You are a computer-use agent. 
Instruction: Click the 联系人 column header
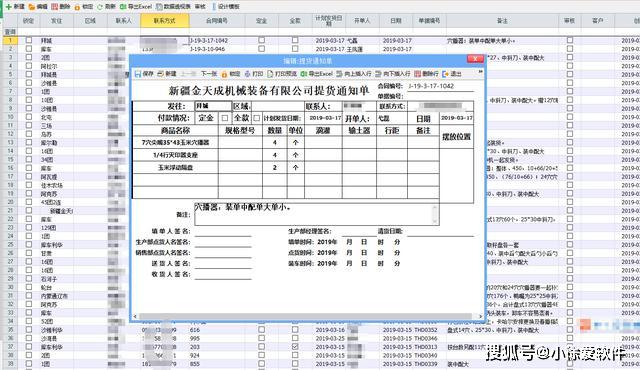(x=124, y=21)
